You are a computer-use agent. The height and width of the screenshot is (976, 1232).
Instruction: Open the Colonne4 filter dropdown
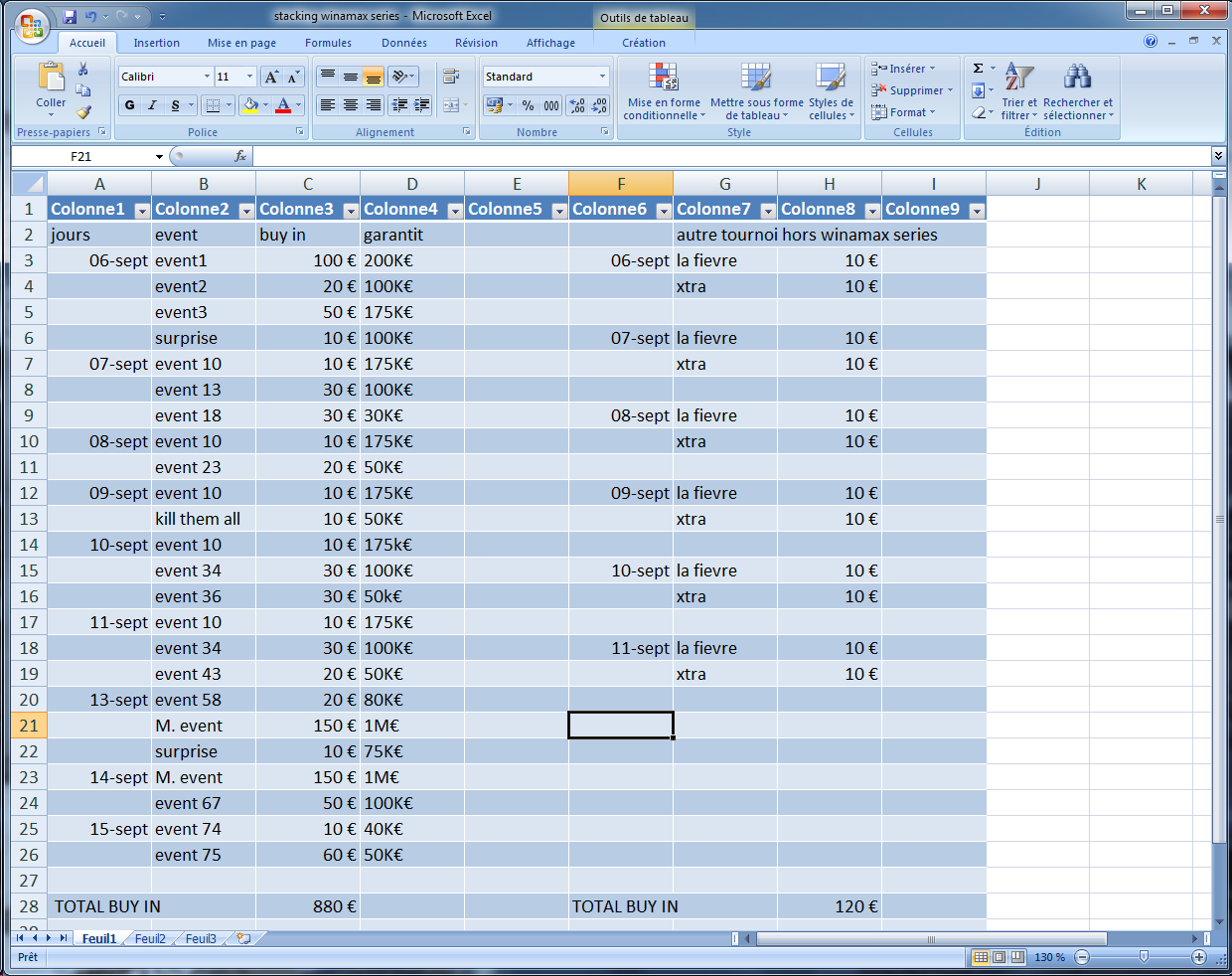[454, 210]
